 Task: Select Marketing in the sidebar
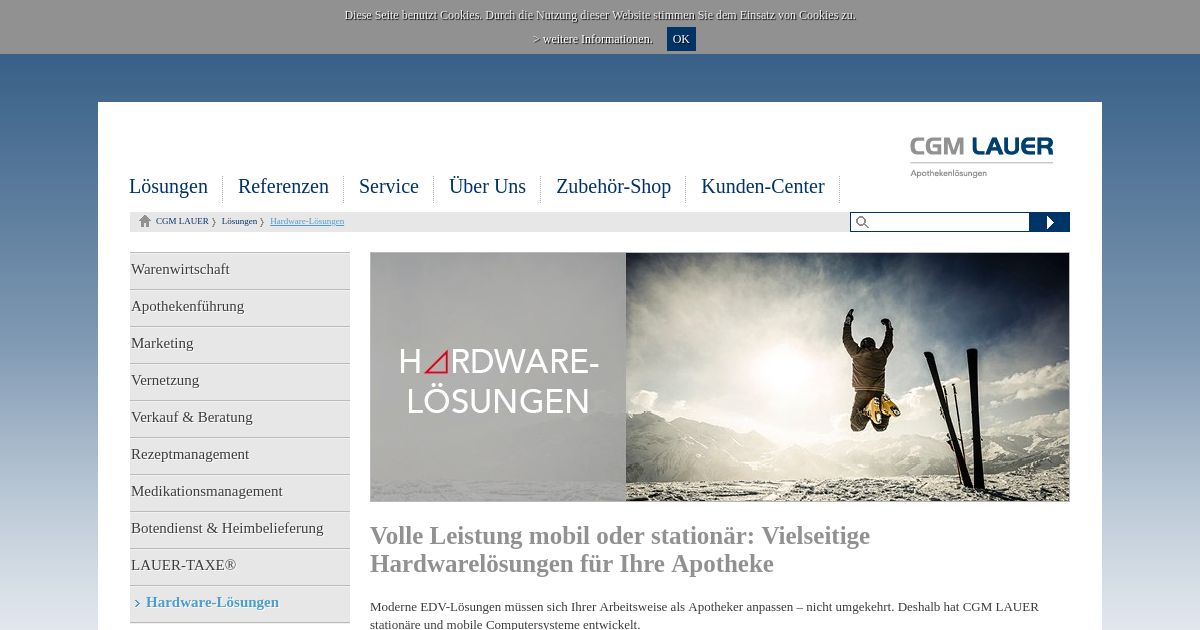coord(240,344)
